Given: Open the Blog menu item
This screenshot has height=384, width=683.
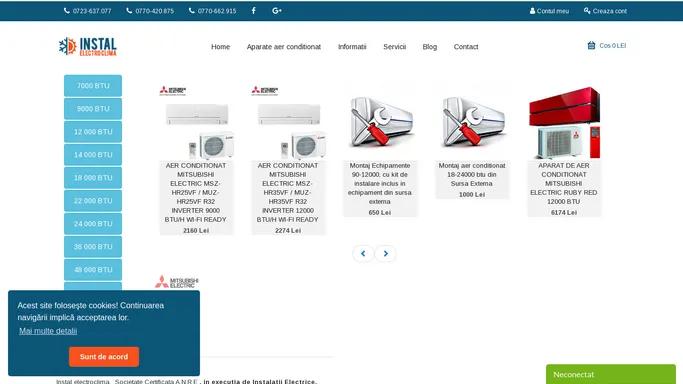Looking at the screenshot, I should tap(429, 47).
